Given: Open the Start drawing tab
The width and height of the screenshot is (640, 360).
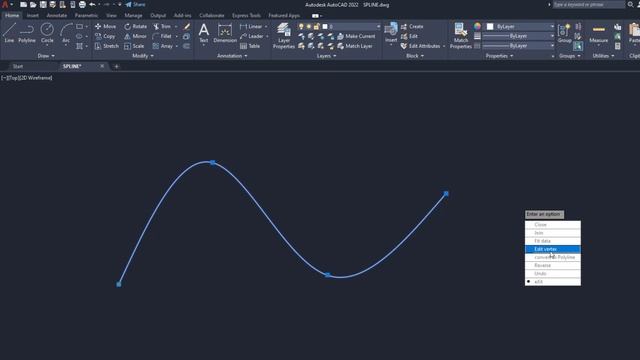Looking at the screenshot, I should 18,66.
